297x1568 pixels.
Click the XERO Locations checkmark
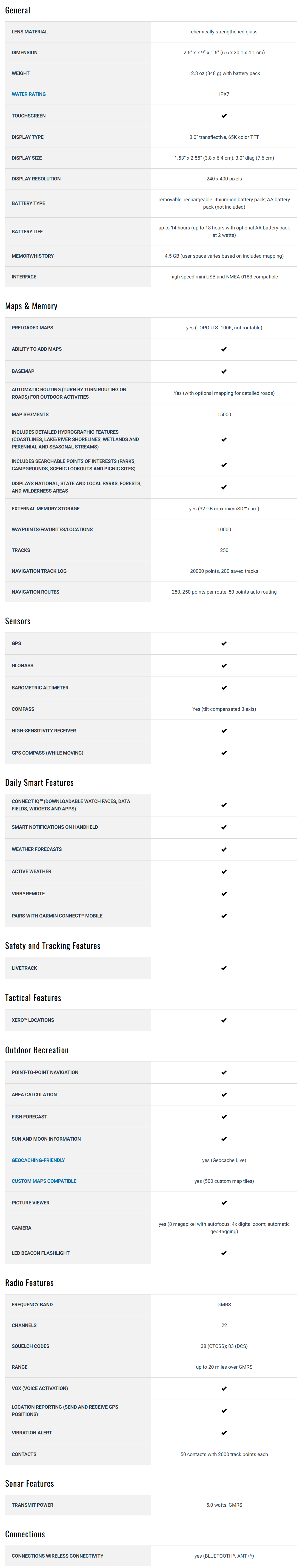click(x=224, y=1020)
